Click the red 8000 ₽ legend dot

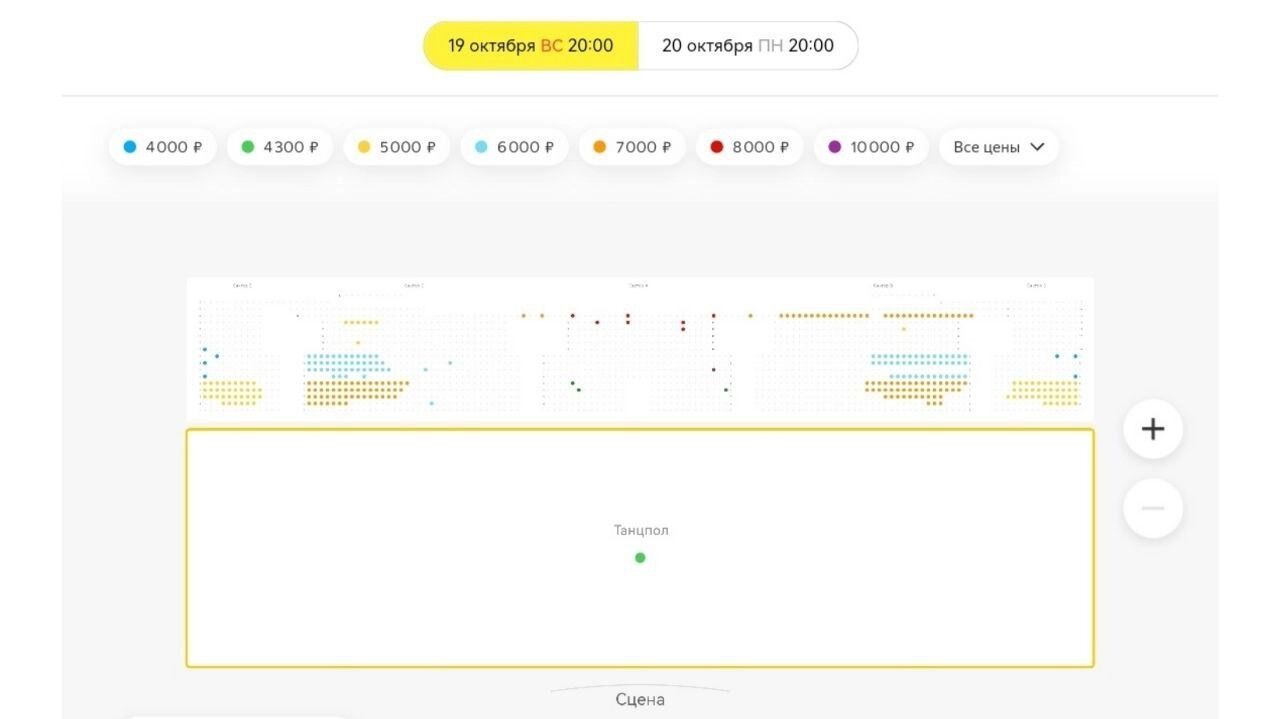[x=716, y=147]
